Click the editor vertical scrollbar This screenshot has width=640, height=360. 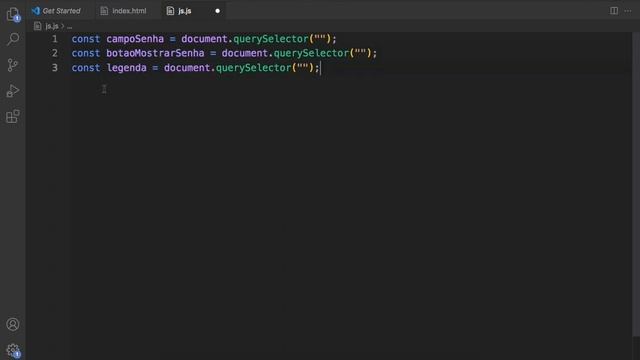tap(636, 184)
